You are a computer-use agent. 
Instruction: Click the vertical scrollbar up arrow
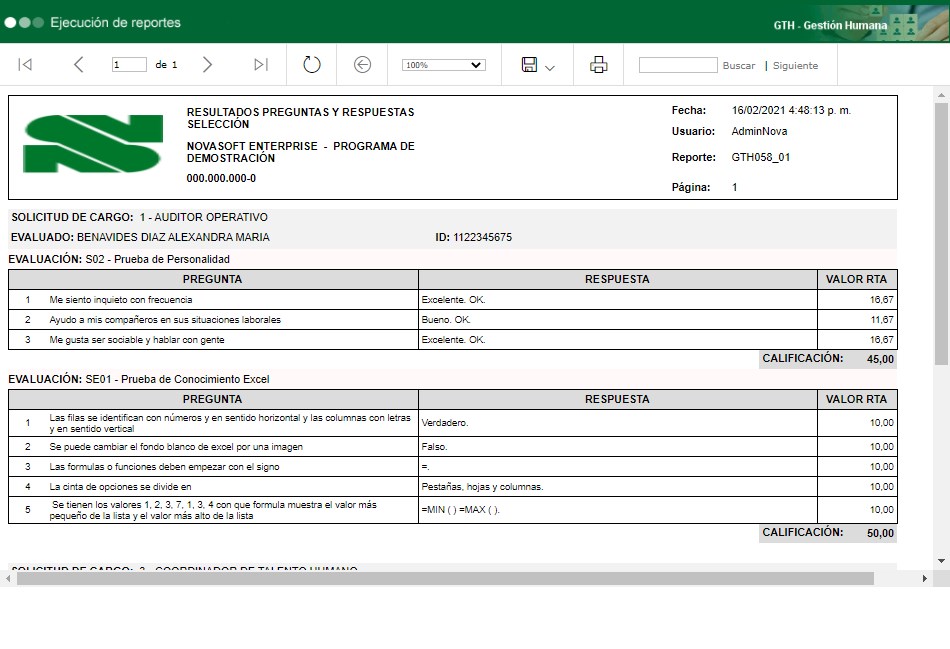click(x=941, y=94)
